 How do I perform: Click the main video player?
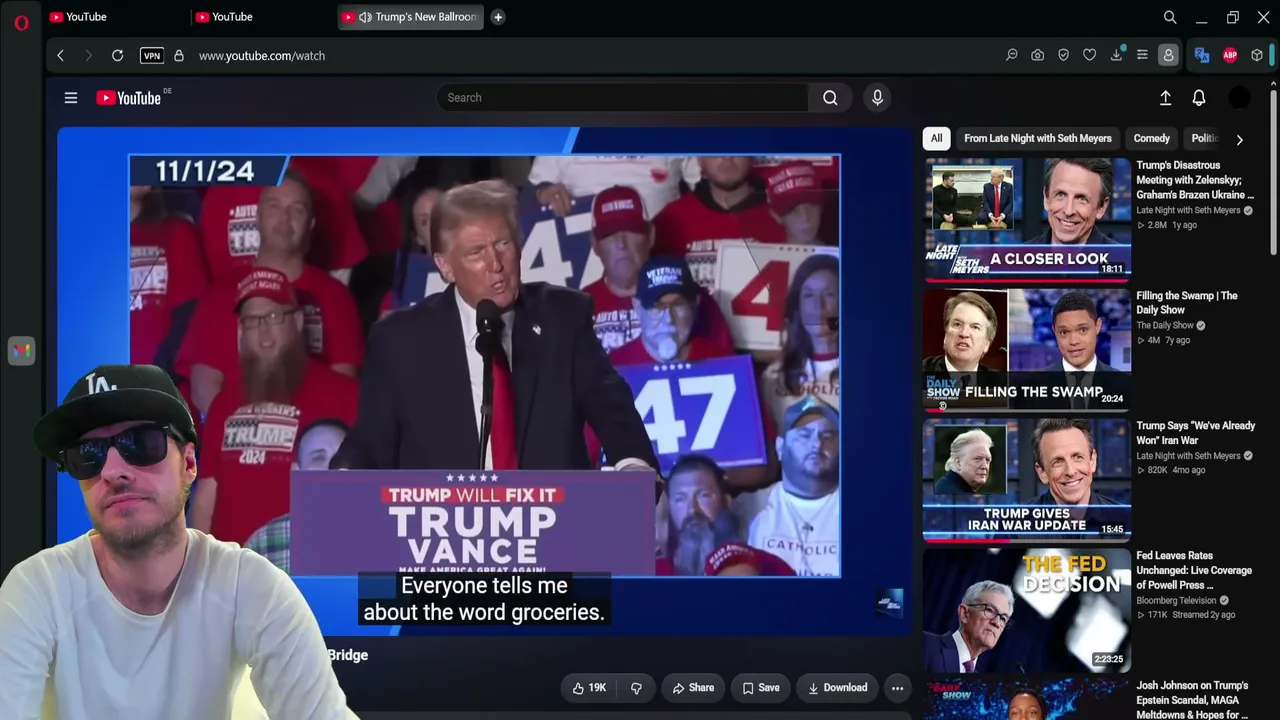(x=484, y=380)
